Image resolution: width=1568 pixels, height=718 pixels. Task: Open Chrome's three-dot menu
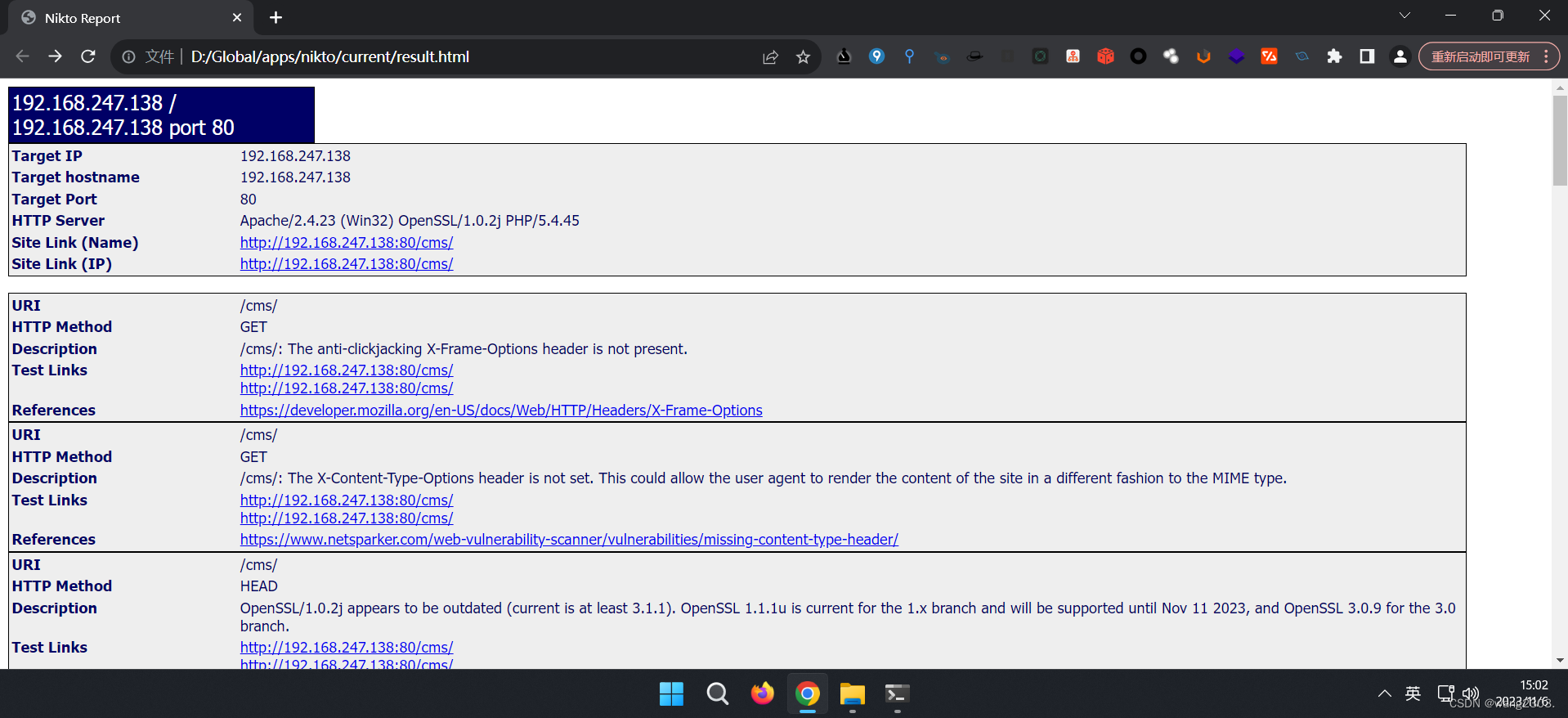1546,56
